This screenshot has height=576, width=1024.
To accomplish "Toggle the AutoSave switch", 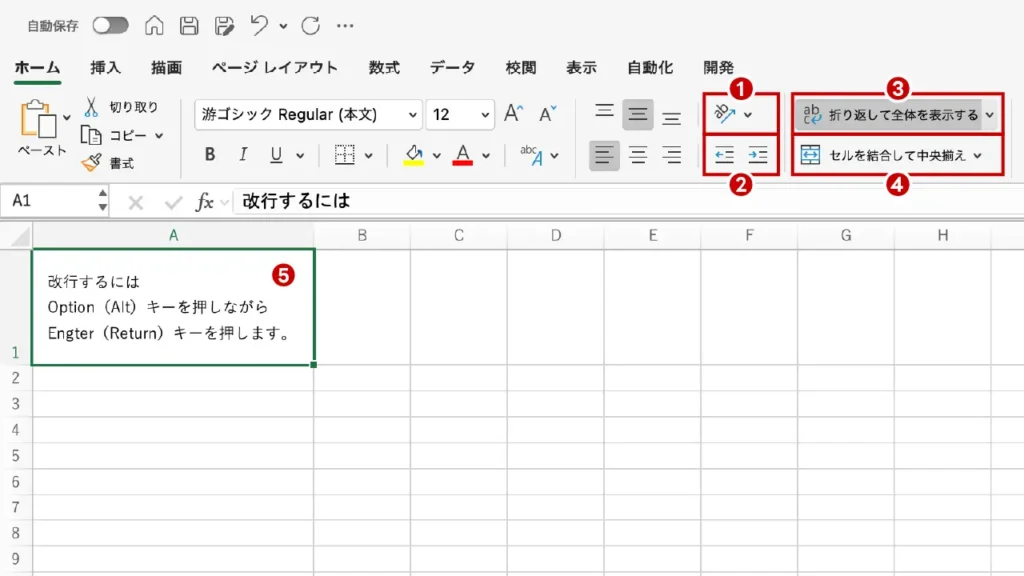I will [110, 25].
